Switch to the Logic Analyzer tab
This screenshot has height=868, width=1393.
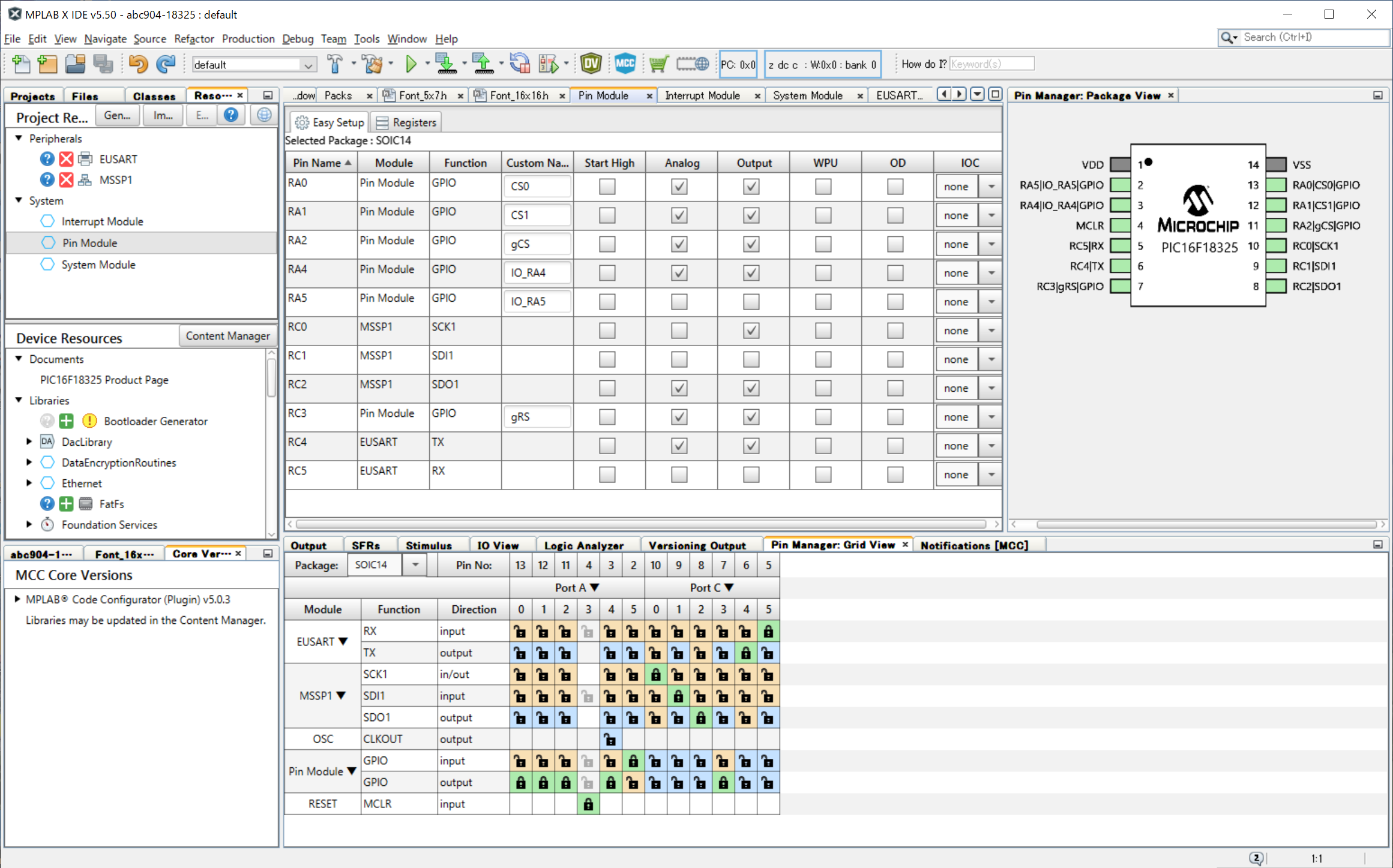[583, 545]
